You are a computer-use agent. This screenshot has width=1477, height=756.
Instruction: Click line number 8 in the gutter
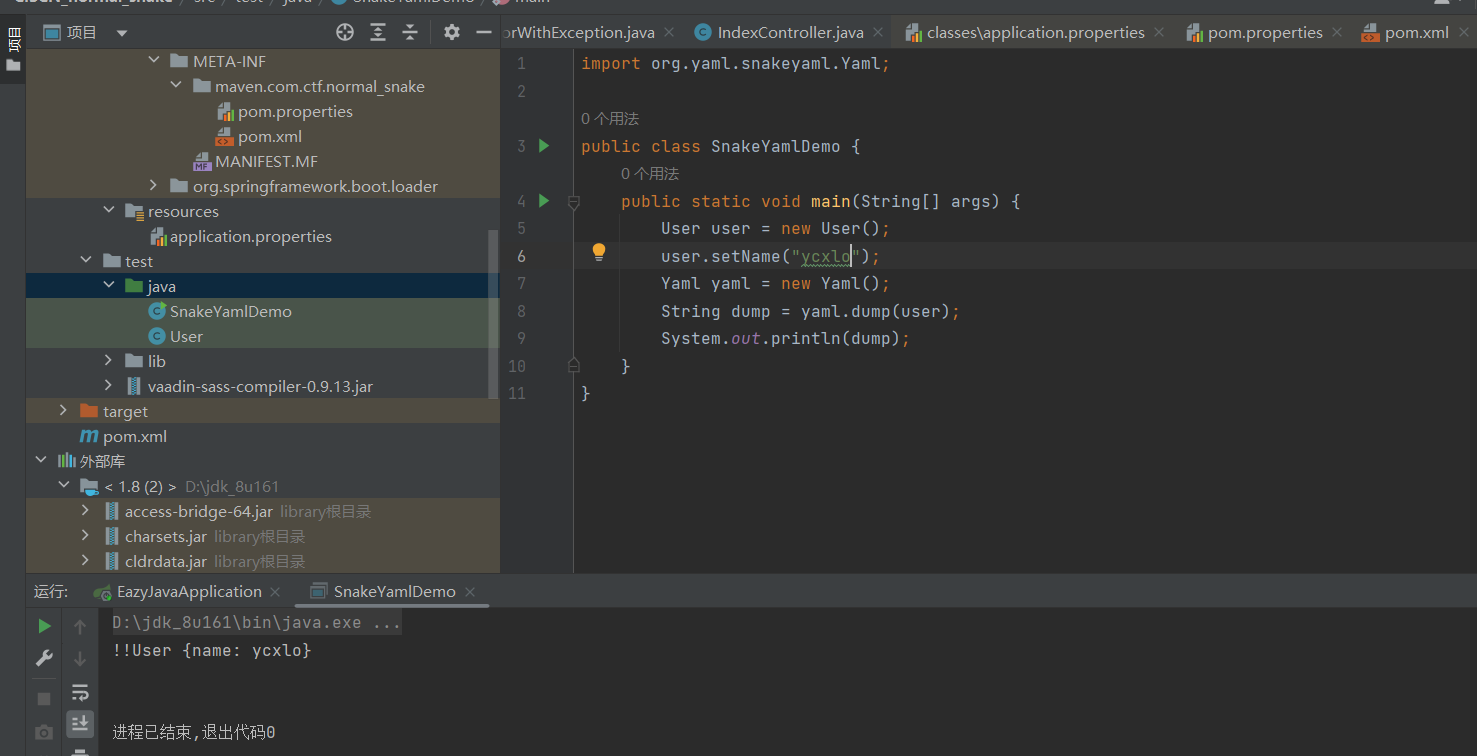(x=520, y=311)
